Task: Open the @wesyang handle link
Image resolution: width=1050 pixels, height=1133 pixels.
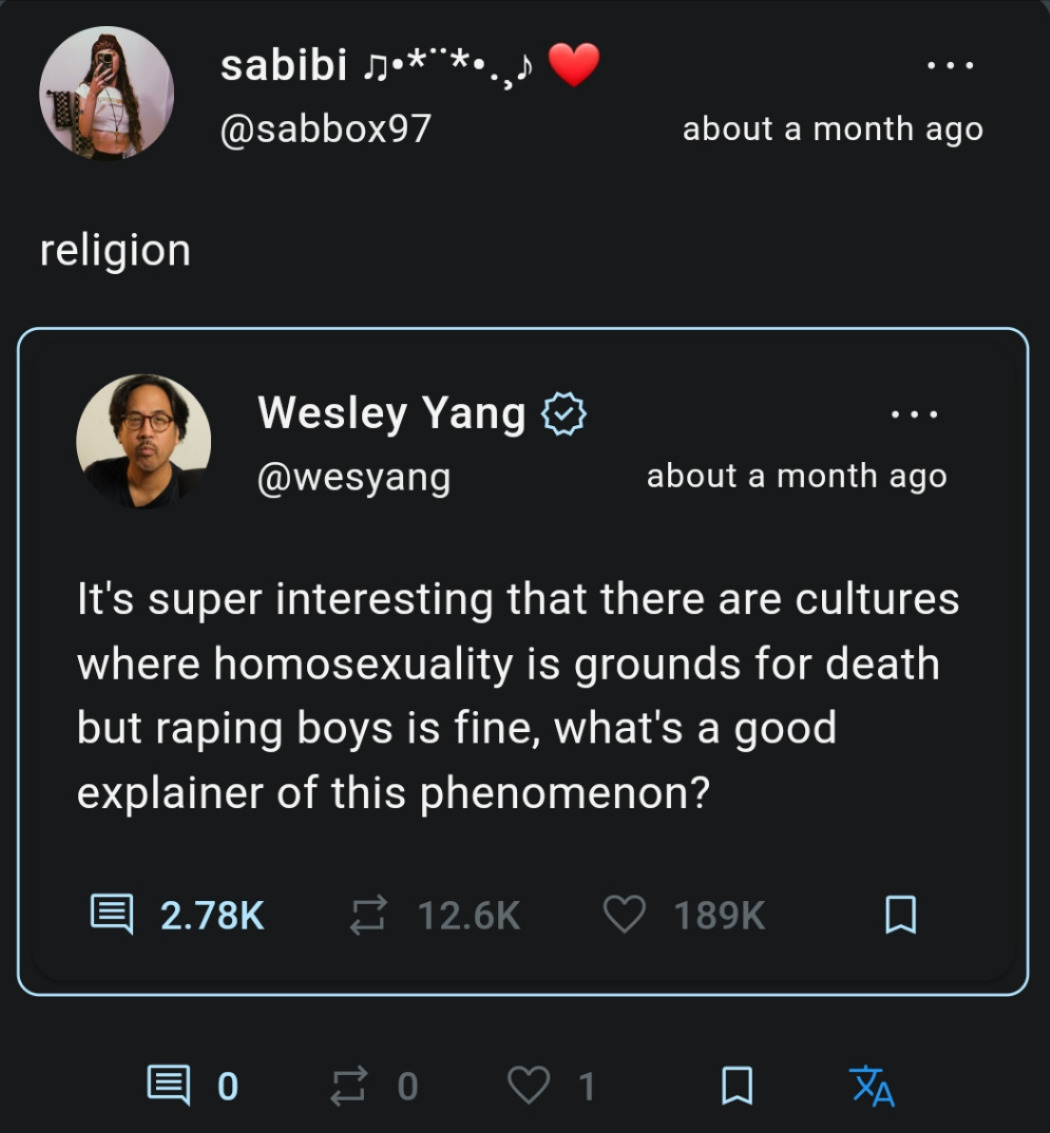Action: tap(353, 477)
